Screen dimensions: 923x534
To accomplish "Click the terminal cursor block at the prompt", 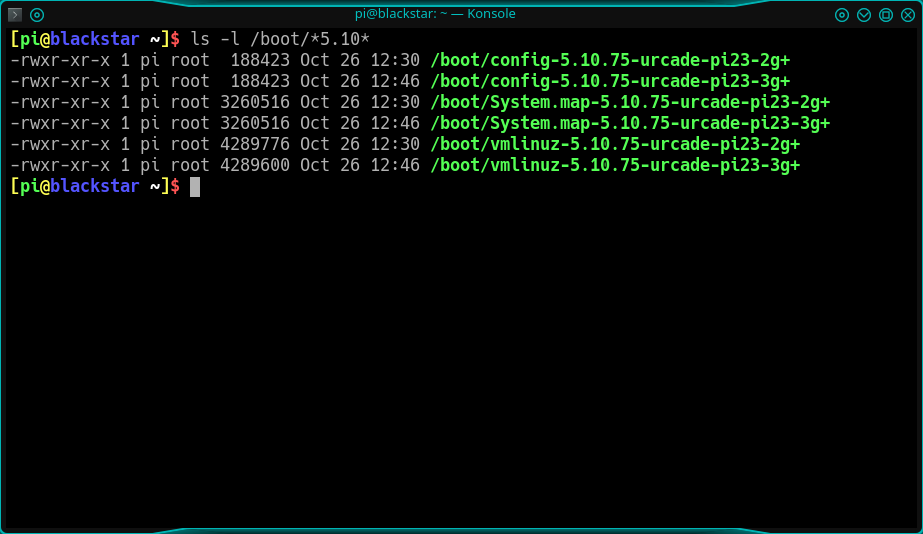I will (195, 187).
